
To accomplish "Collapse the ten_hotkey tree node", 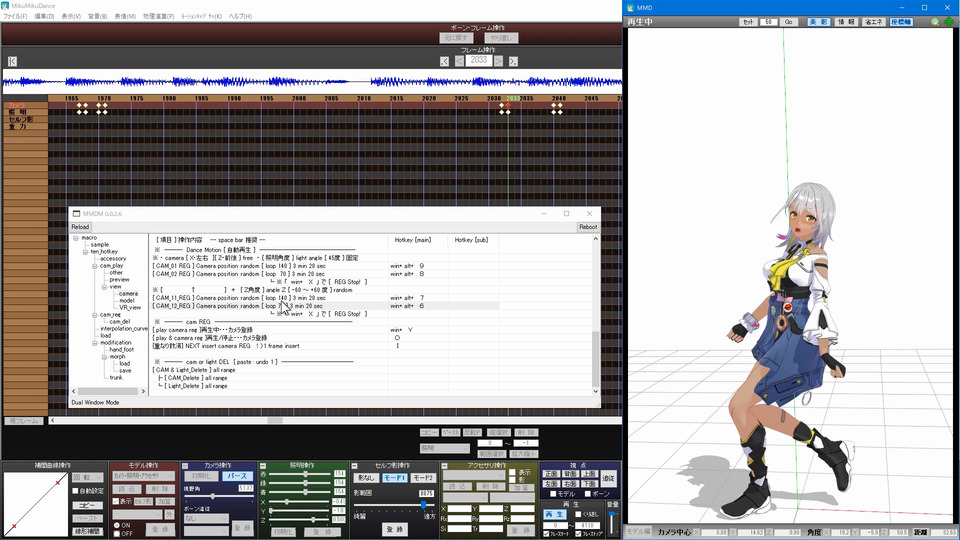I will click(86, 252).
